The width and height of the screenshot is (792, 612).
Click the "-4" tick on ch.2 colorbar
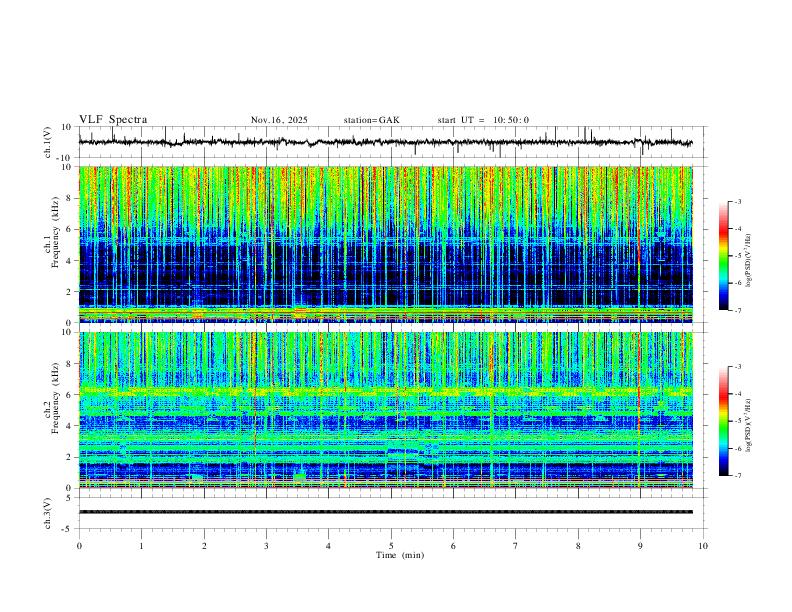(738, 393)
